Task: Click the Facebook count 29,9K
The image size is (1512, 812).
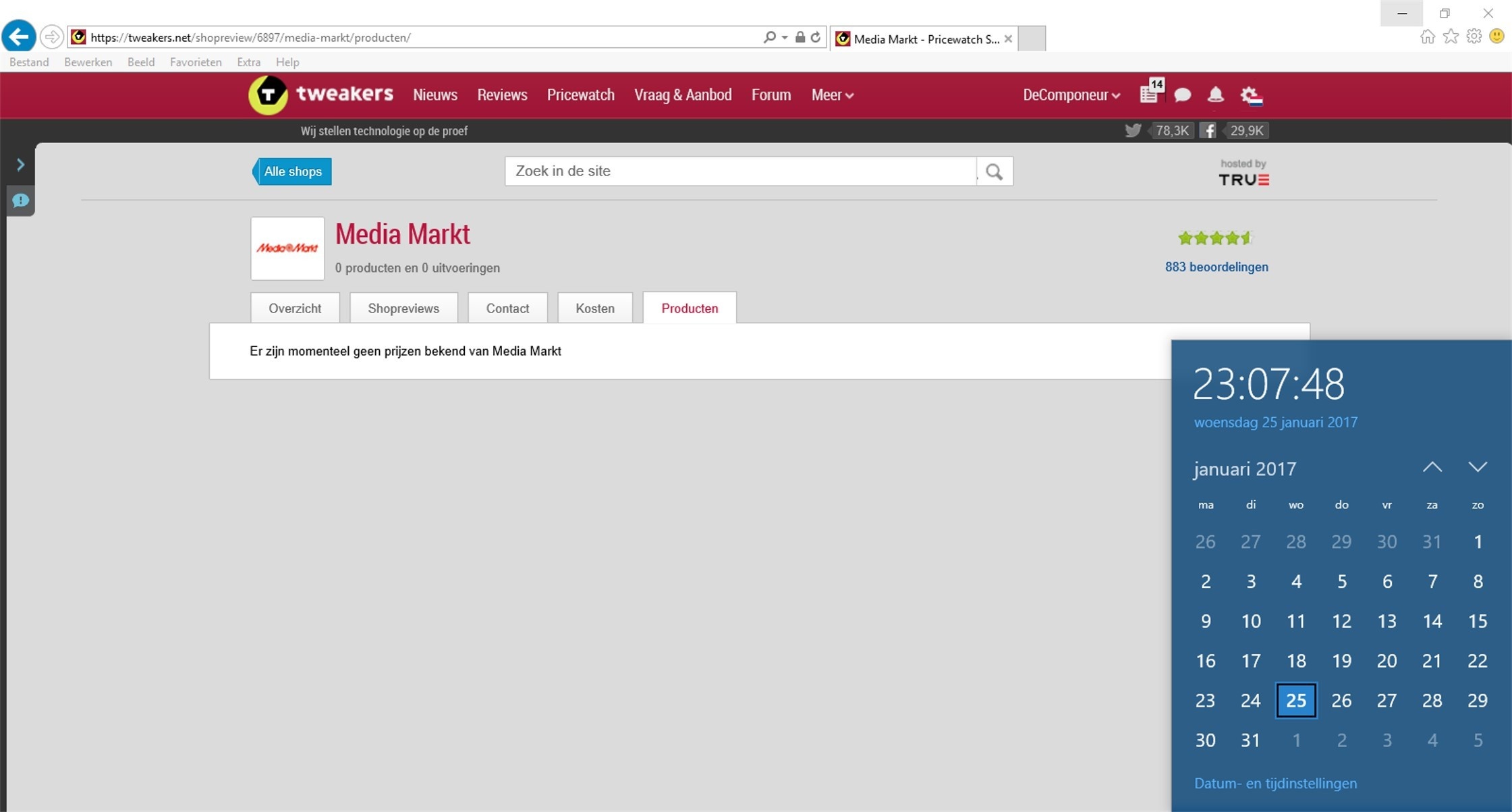Action: click(1246, 130)
